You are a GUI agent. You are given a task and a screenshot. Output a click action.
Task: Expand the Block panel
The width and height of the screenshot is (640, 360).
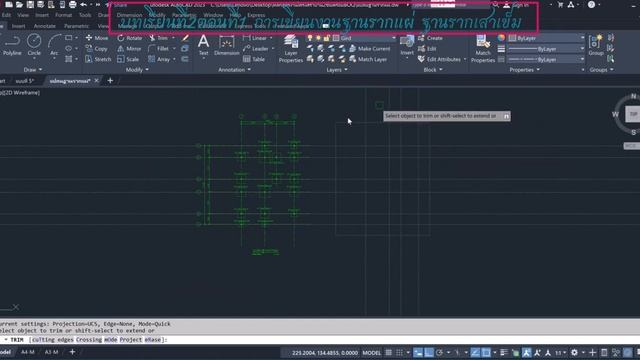pos(433,70)
